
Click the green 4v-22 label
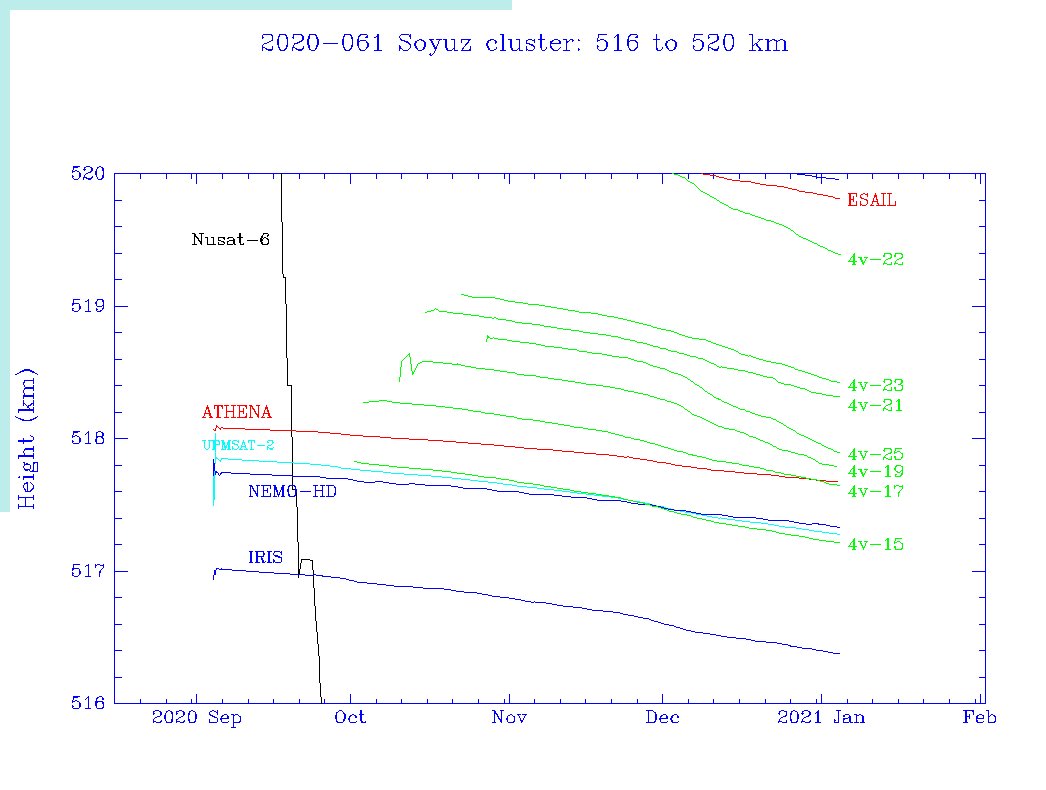[x=875, y=260]
